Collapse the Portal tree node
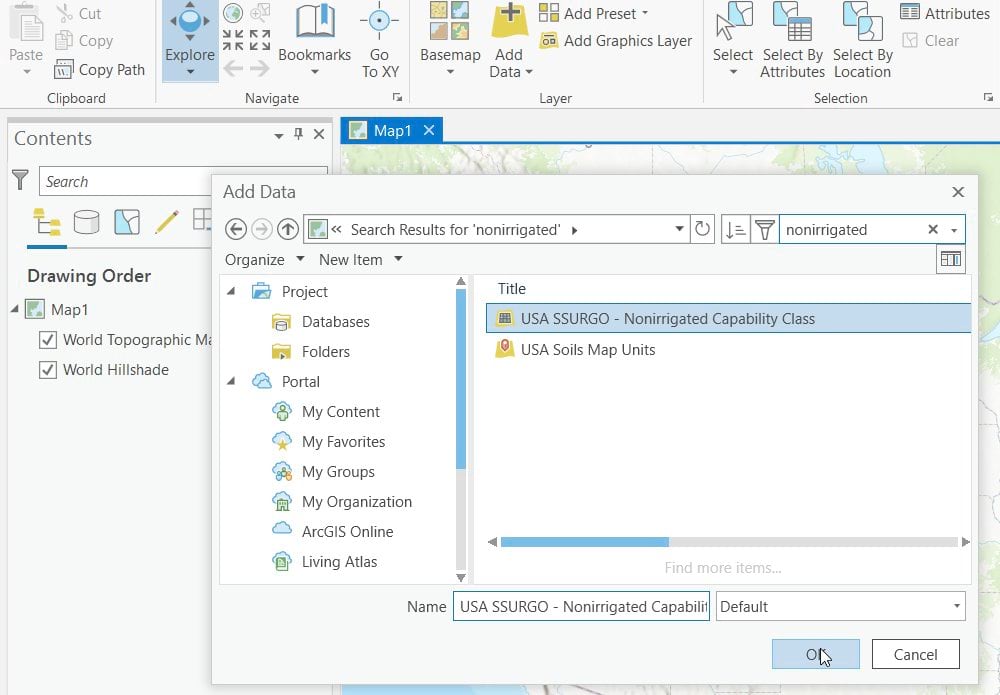Screen dimensions: 1000x695 click(231, 381)
